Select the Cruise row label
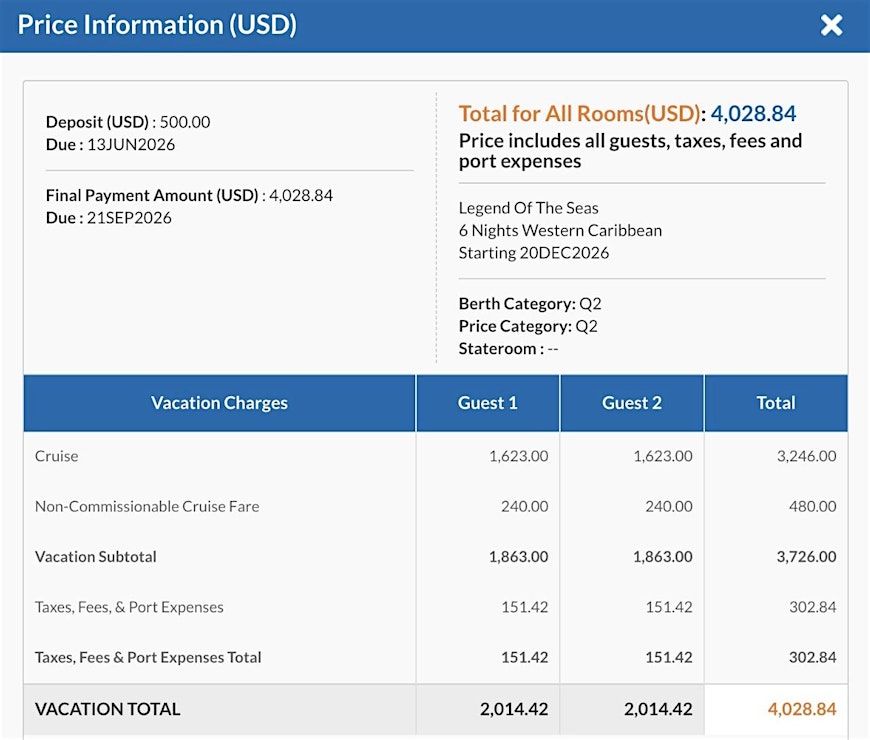 click(57, 456)
